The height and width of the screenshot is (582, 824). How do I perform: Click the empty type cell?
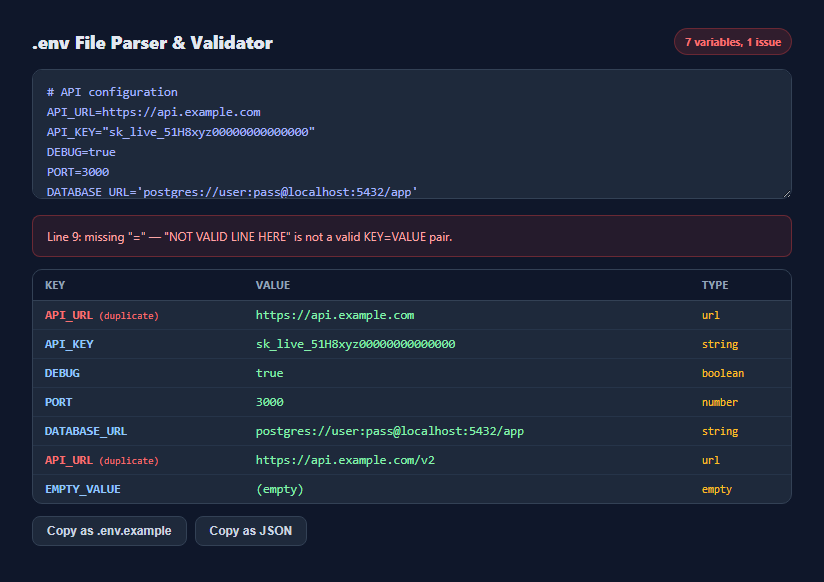pos(717,489)
